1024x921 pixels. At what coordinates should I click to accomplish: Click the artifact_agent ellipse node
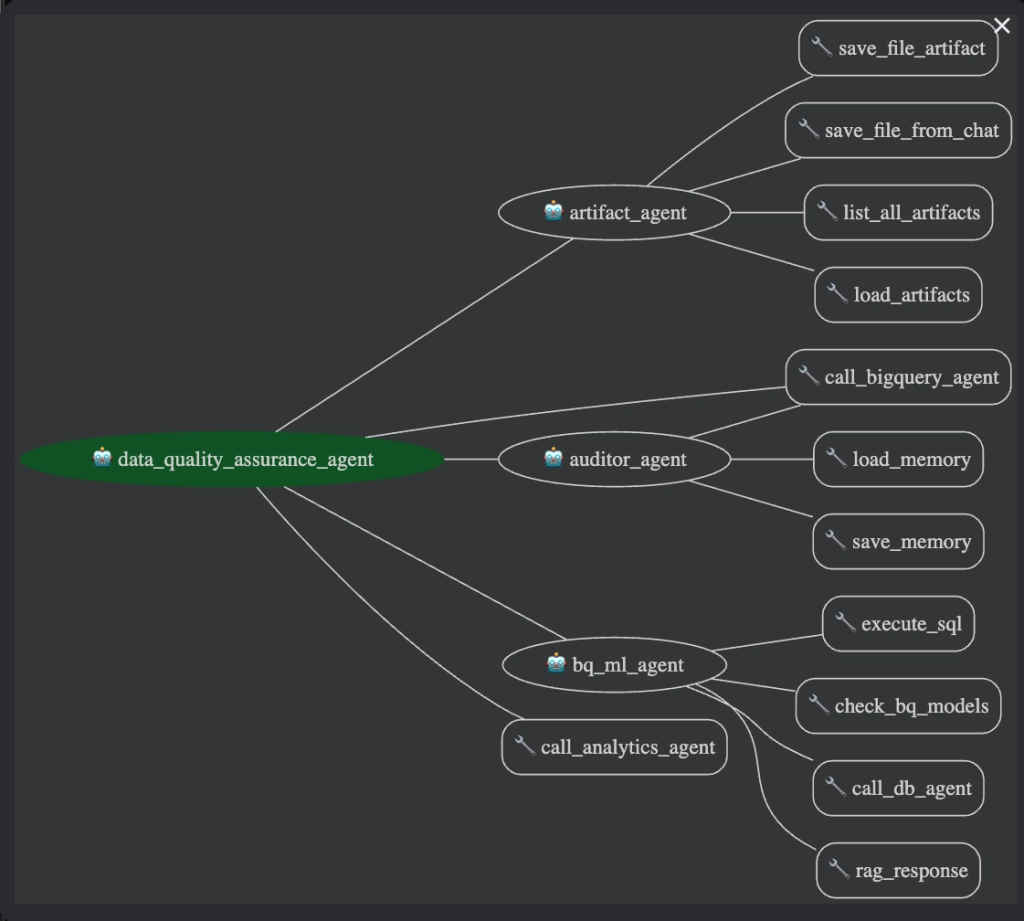[x=614, y=212]
